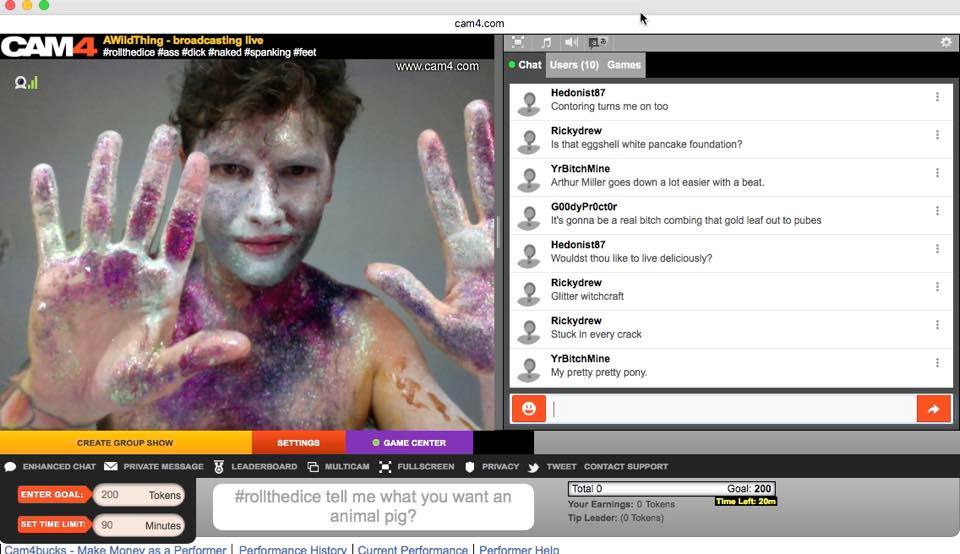Open the emoji picker
This screenshot has width=960, height=554.
[528, 408]
